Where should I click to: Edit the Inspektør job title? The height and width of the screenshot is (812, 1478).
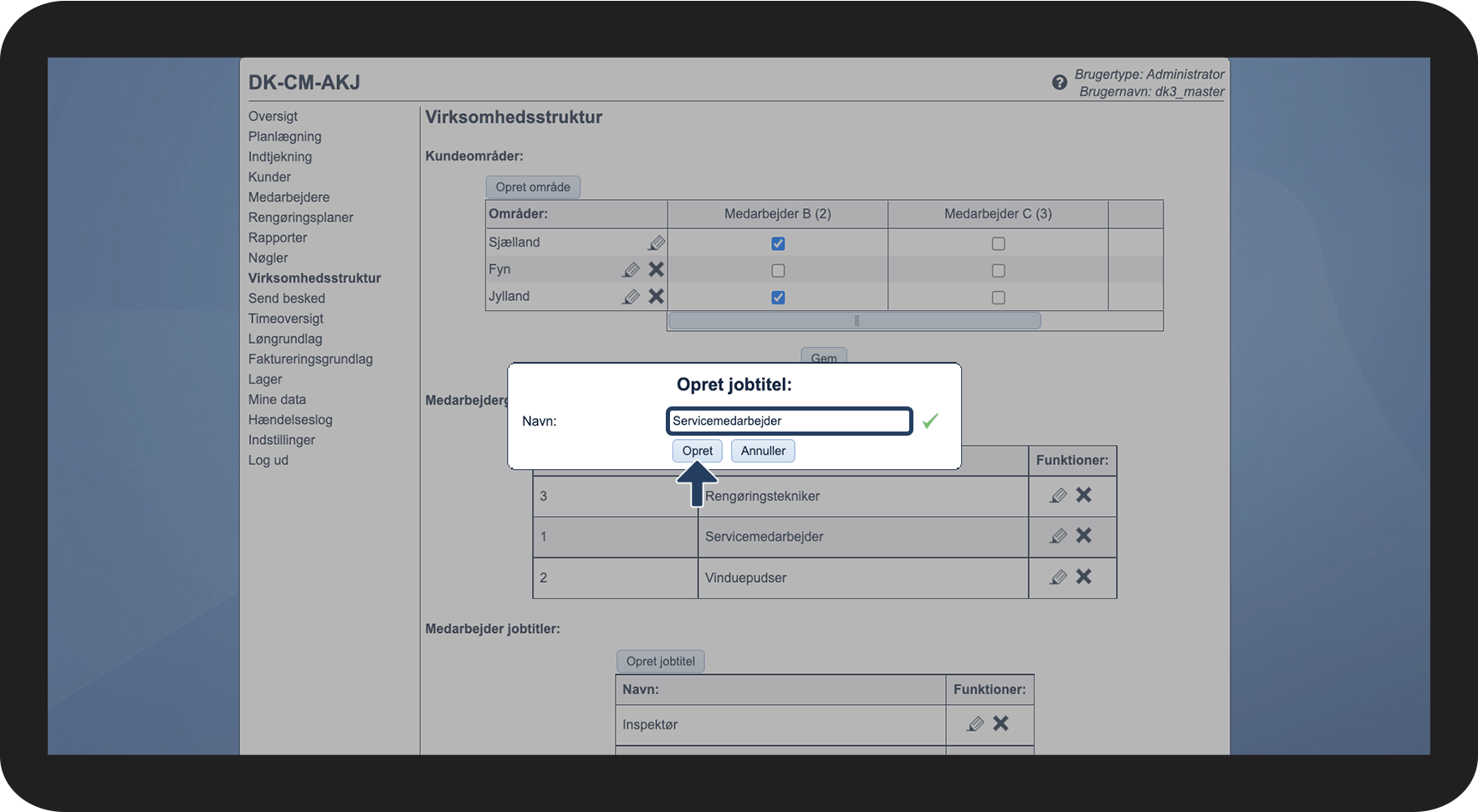click(975, 723)
